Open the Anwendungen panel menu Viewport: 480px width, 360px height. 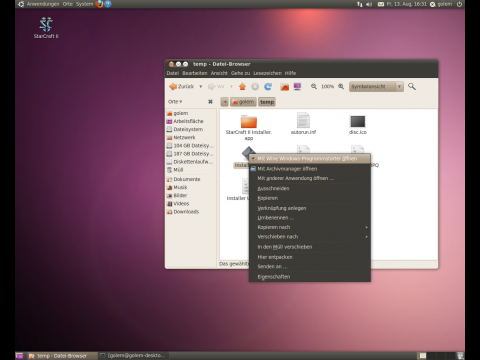[43, 4]
